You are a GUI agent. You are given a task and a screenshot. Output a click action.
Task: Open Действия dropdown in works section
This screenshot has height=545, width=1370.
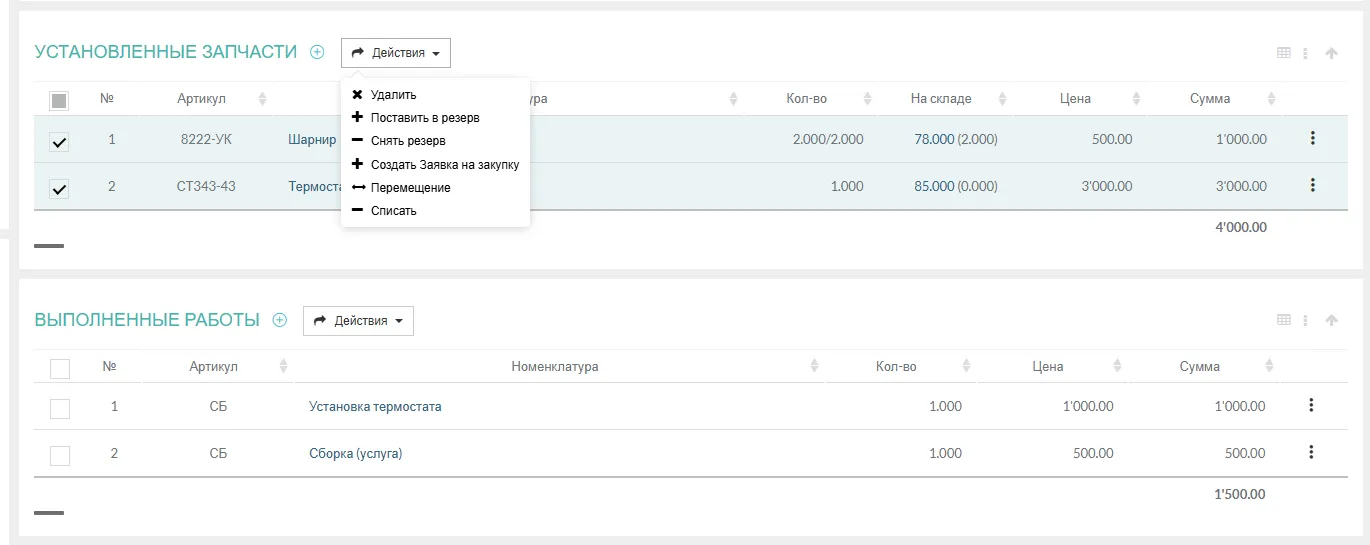point(358,321)
